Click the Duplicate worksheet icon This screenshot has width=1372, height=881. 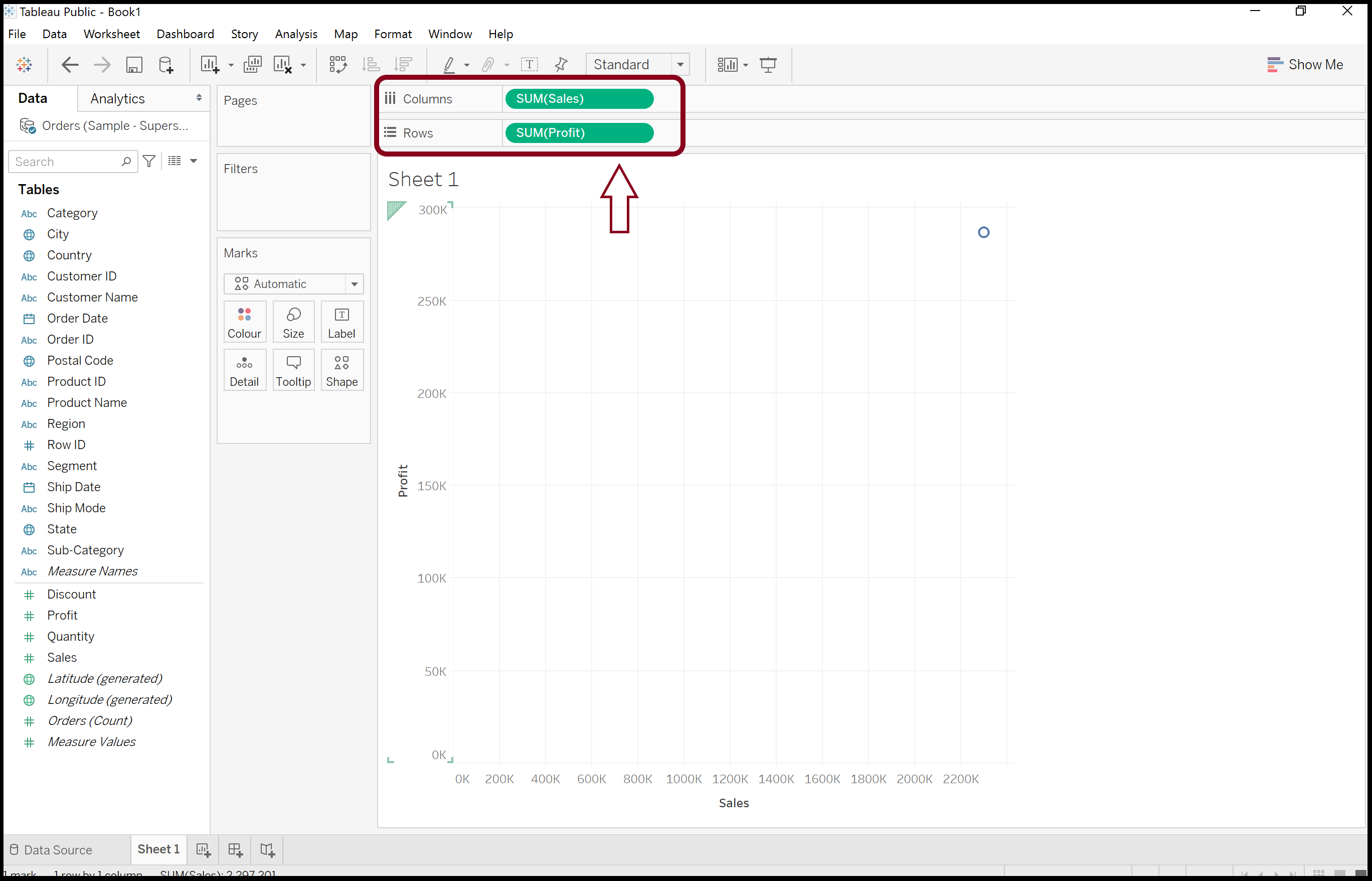tap(252, 65)
